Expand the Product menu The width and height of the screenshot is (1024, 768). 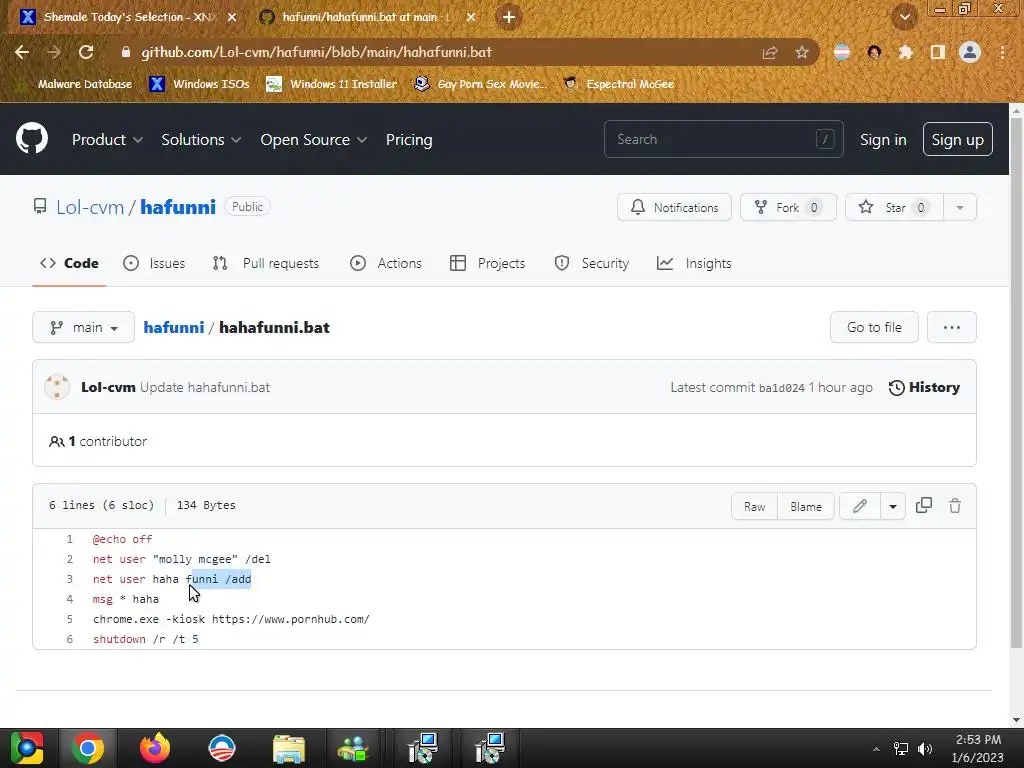pos(107,140)
